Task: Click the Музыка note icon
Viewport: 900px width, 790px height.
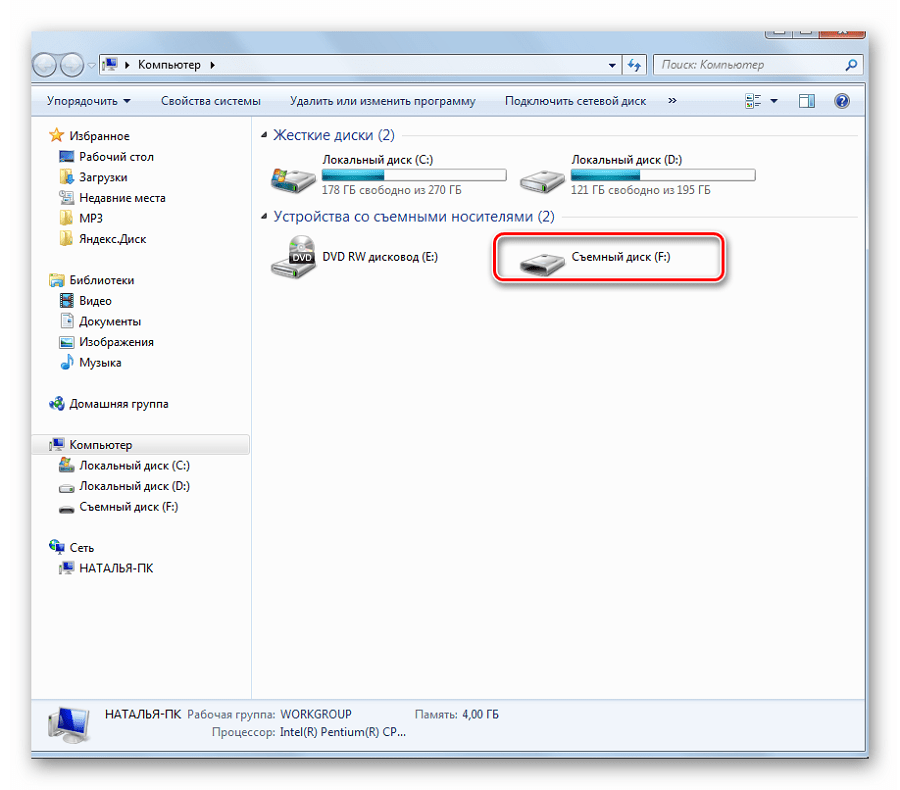Action: click(67, 362)
